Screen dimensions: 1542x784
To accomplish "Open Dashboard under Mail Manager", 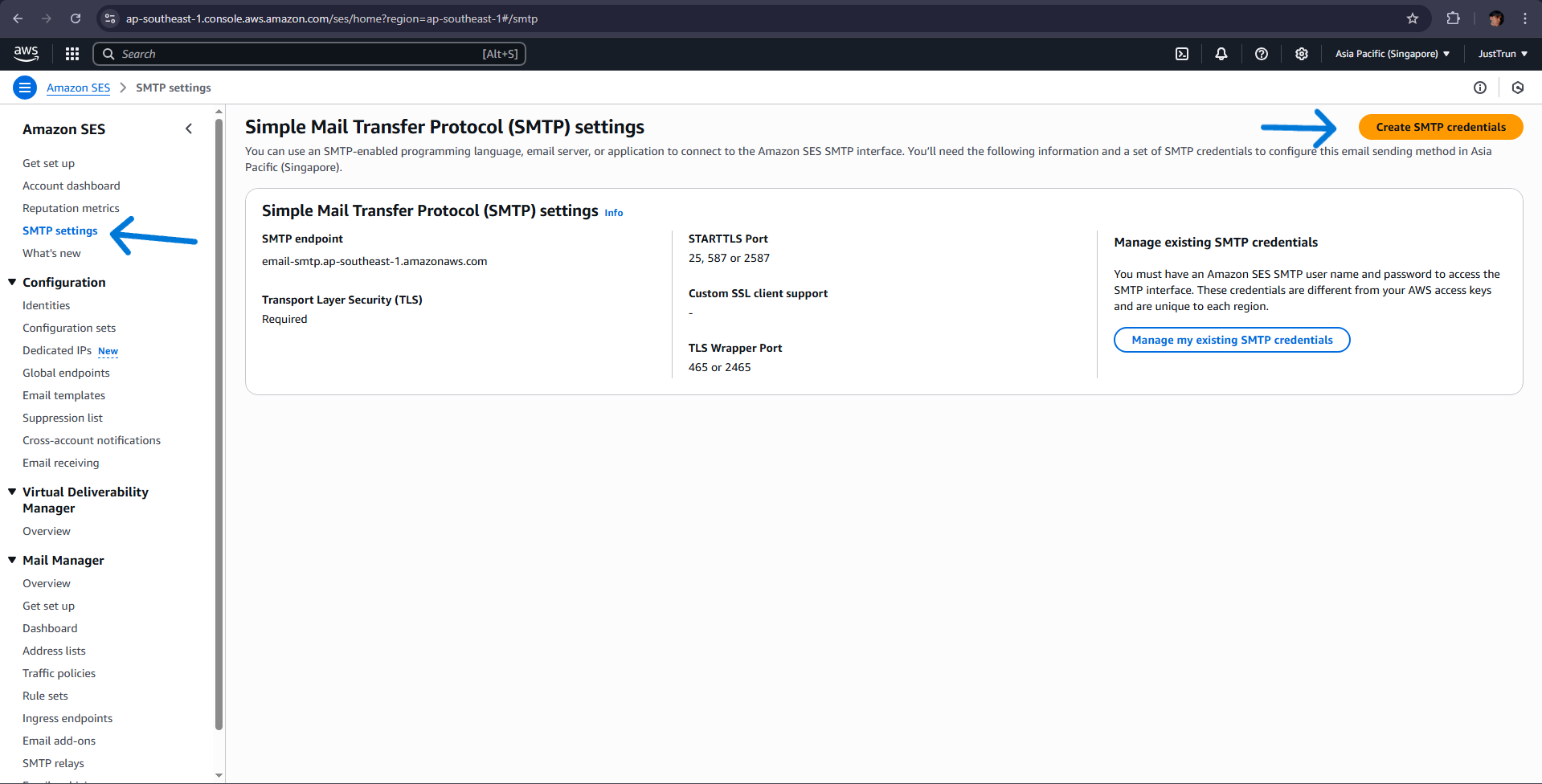I will [x=50, y=628].
